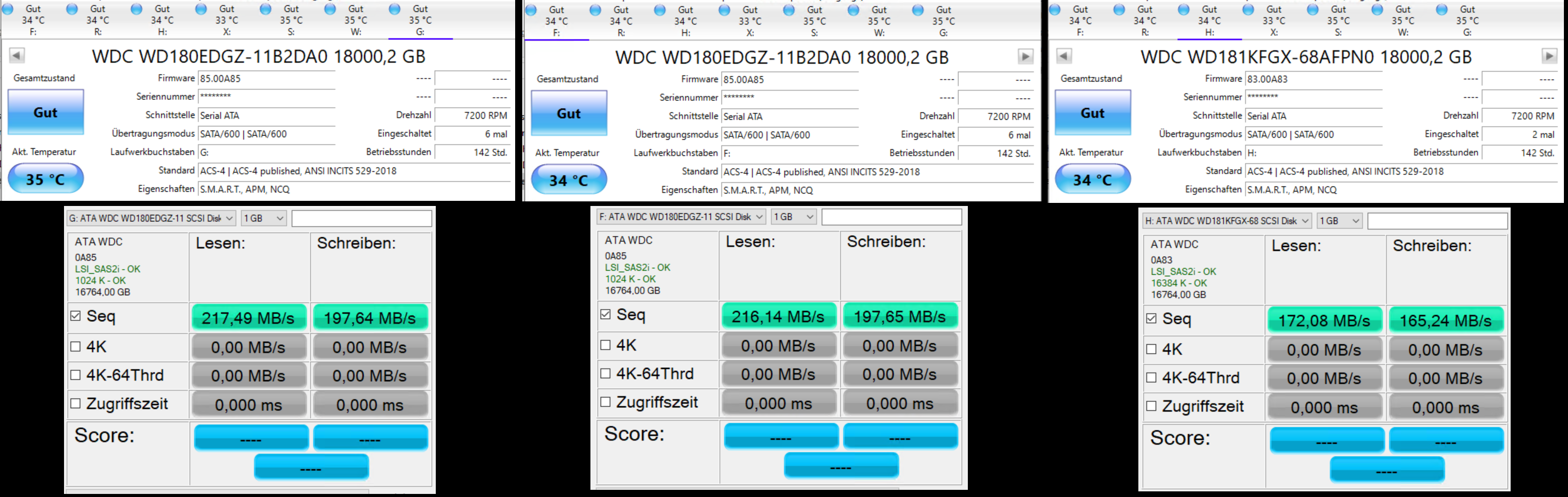Click the '2 mal' Eingeschaltet value
1568x497 pixels.
pyautogui.click(x=1519, y=135)
